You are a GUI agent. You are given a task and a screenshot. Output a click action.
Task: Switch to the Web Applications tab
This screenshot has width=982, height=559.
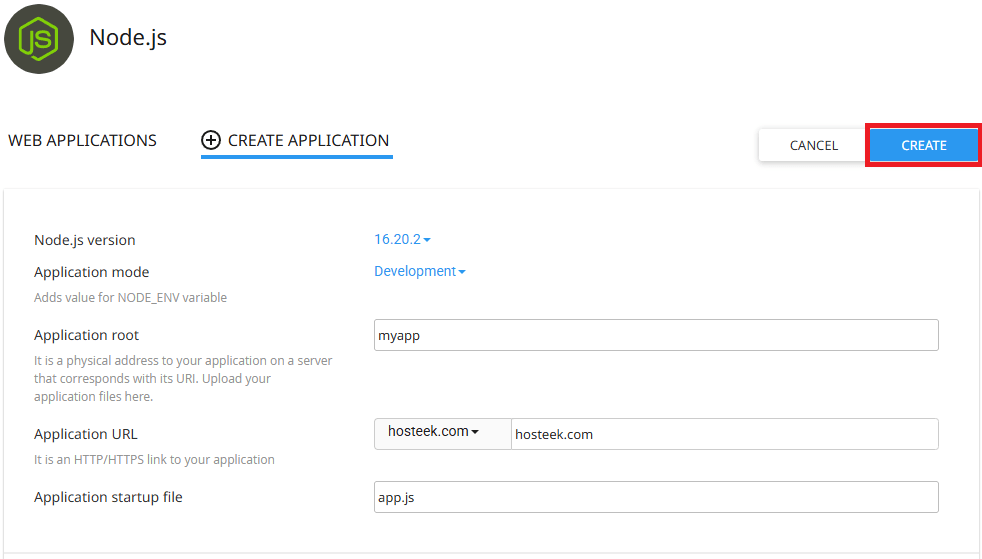[83, 140]
